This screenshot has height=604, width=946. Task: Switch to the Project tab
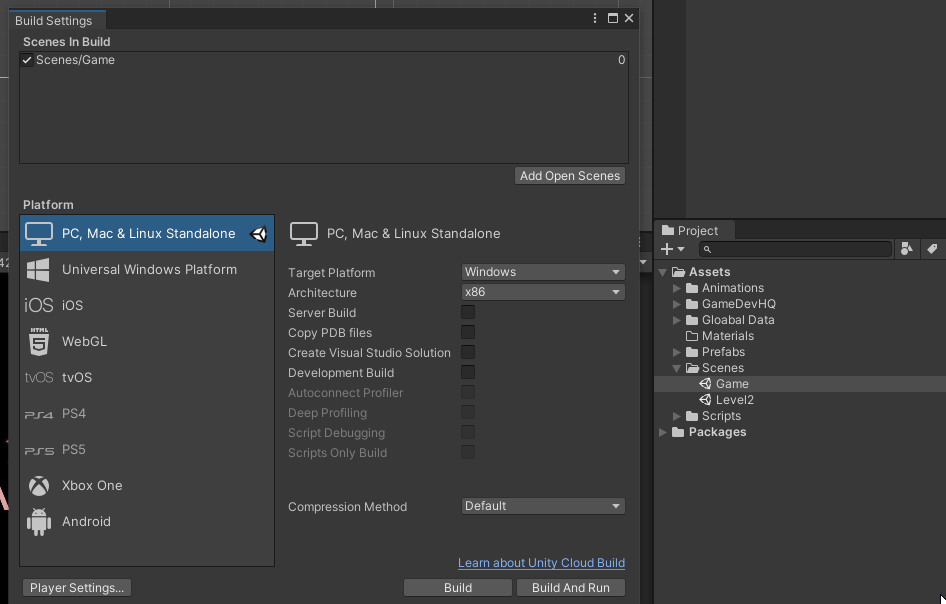tap(695, 230)
